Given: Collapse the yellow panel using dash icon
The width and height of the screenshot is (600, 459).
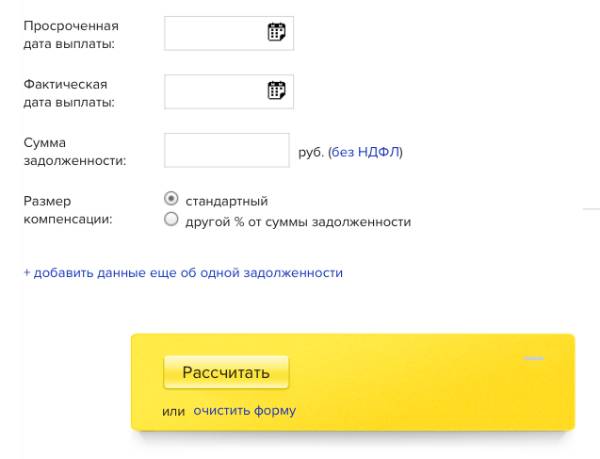Looking at the screenshot, I should [x=534, y=358].
